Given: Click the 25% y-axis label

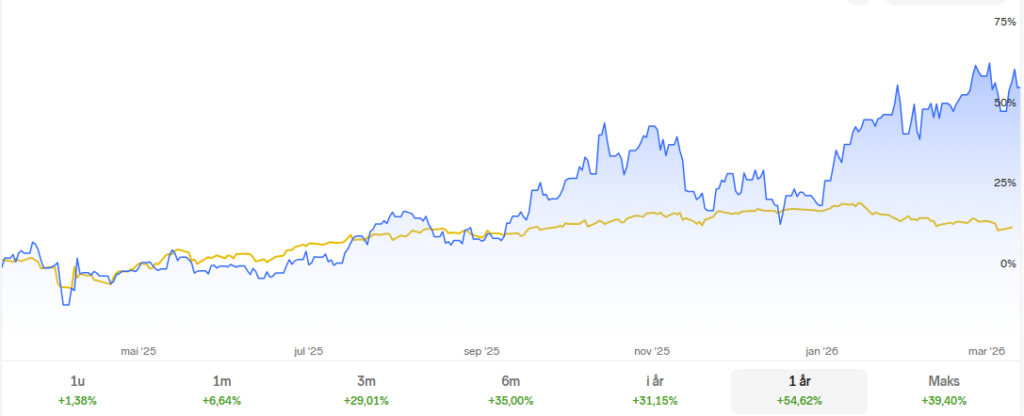Looking at the screenshot, I should [1004, 183].
